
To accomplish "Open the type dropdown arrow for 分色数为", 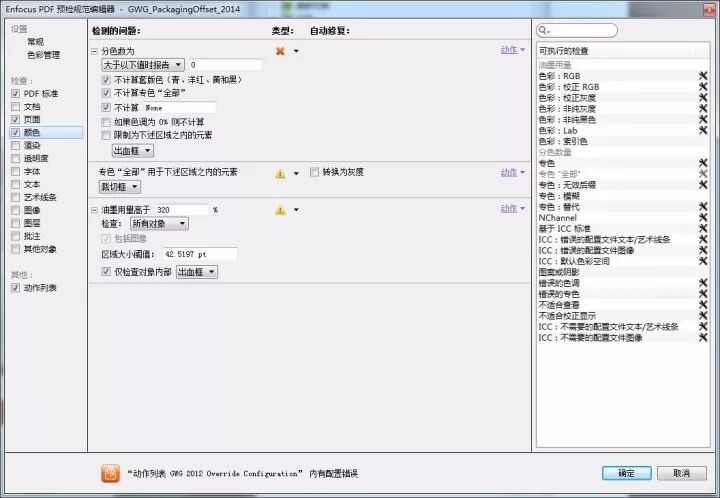I will pos(296,51).
